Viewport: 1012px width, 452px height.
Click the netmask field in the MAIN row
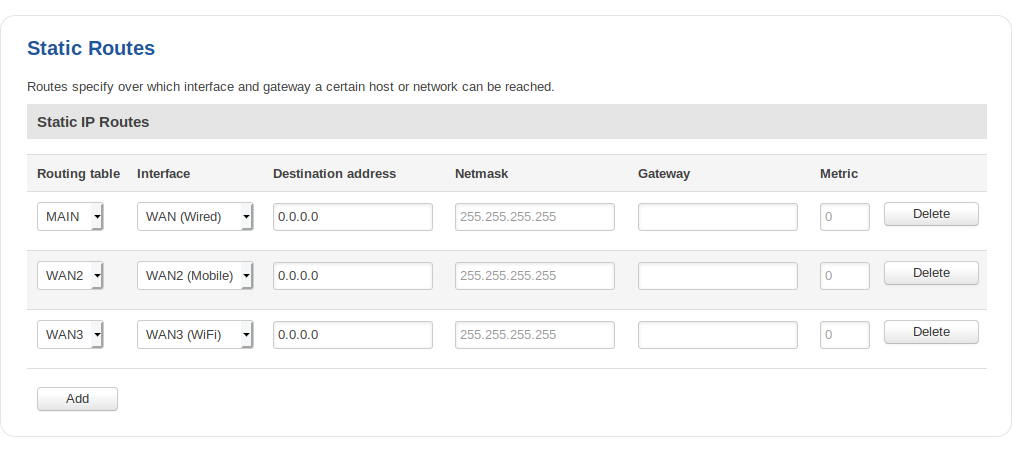point(534,217)
